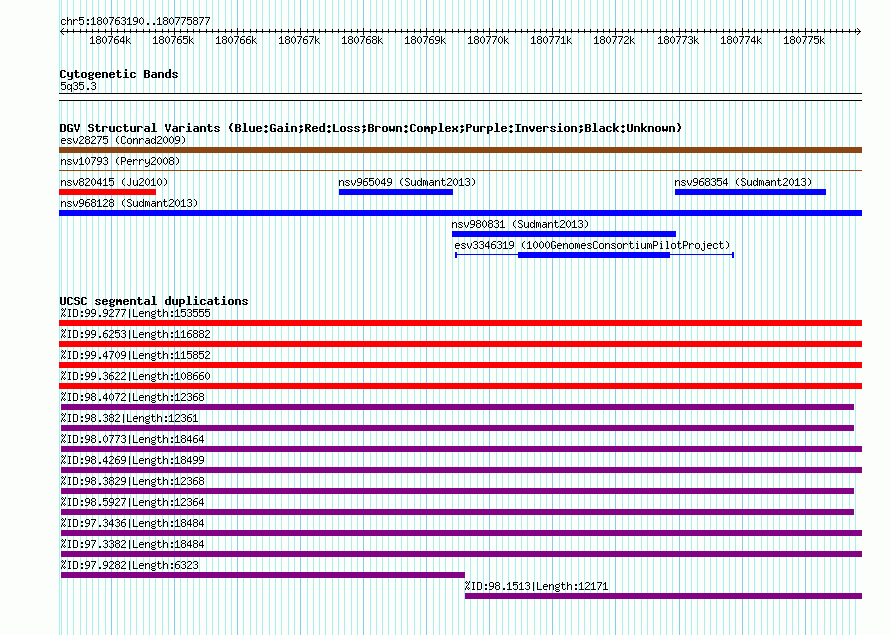Click the left arrow of the coordinate ruler
The width and height of the screenshot is (890, 635).
(62, 32)
